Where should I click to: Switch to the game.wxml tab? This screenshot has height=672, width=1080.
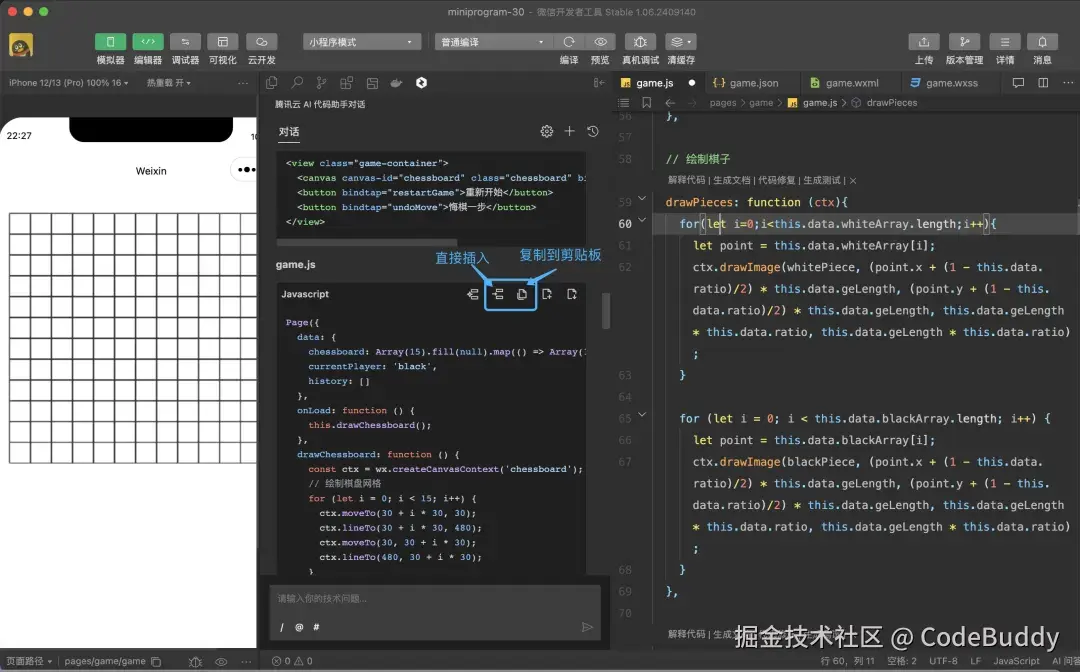(x=845, y=83)
